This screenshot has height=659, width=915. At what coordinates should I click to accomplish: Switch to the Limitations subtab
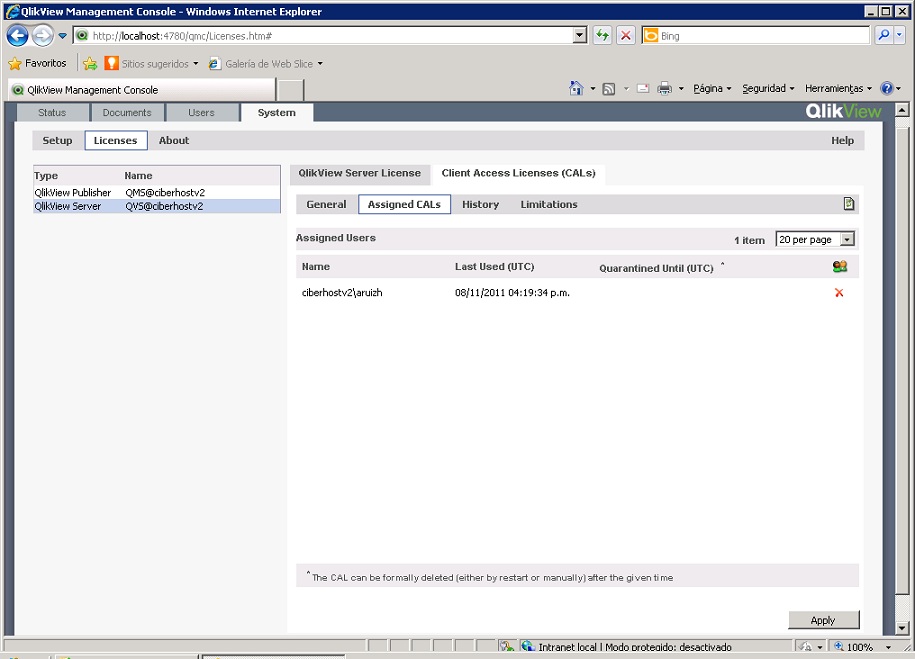click(549, 204)
